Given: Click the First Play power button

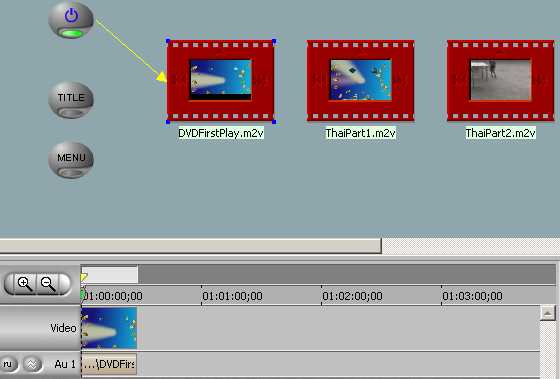Looking at the screenshot, I should coord(71,20).
